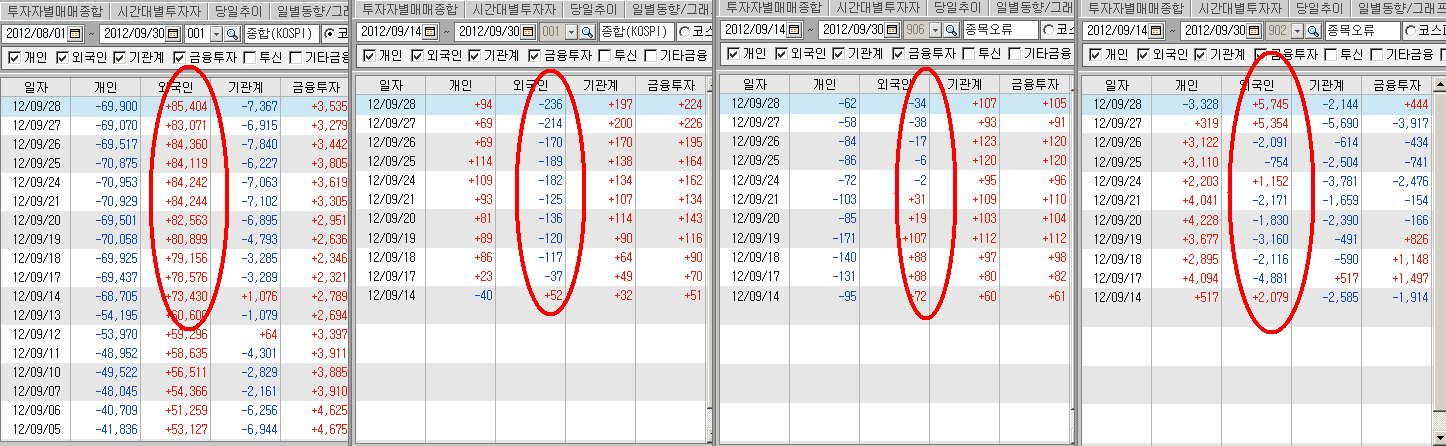
Task: Open end date calendar in the 2012/08/01 panel
Action: coord(171,33)
